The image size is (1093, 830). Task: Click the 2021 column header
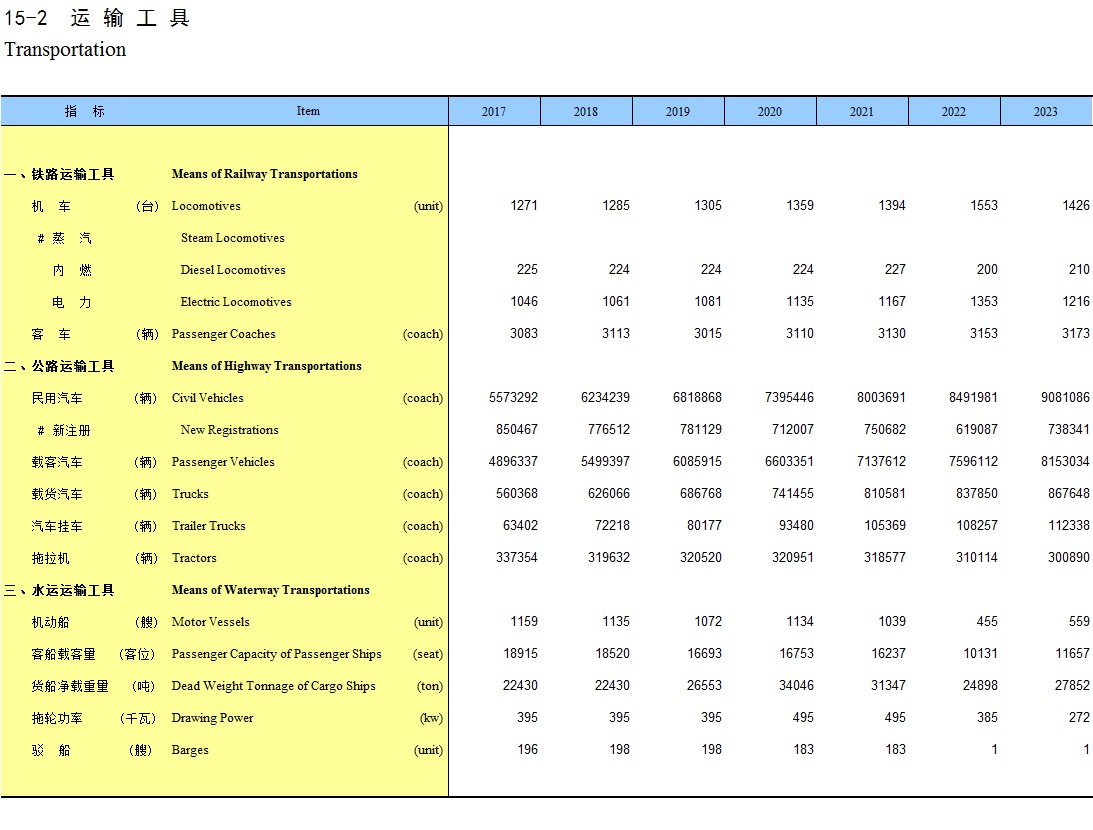tap(862, 112)
